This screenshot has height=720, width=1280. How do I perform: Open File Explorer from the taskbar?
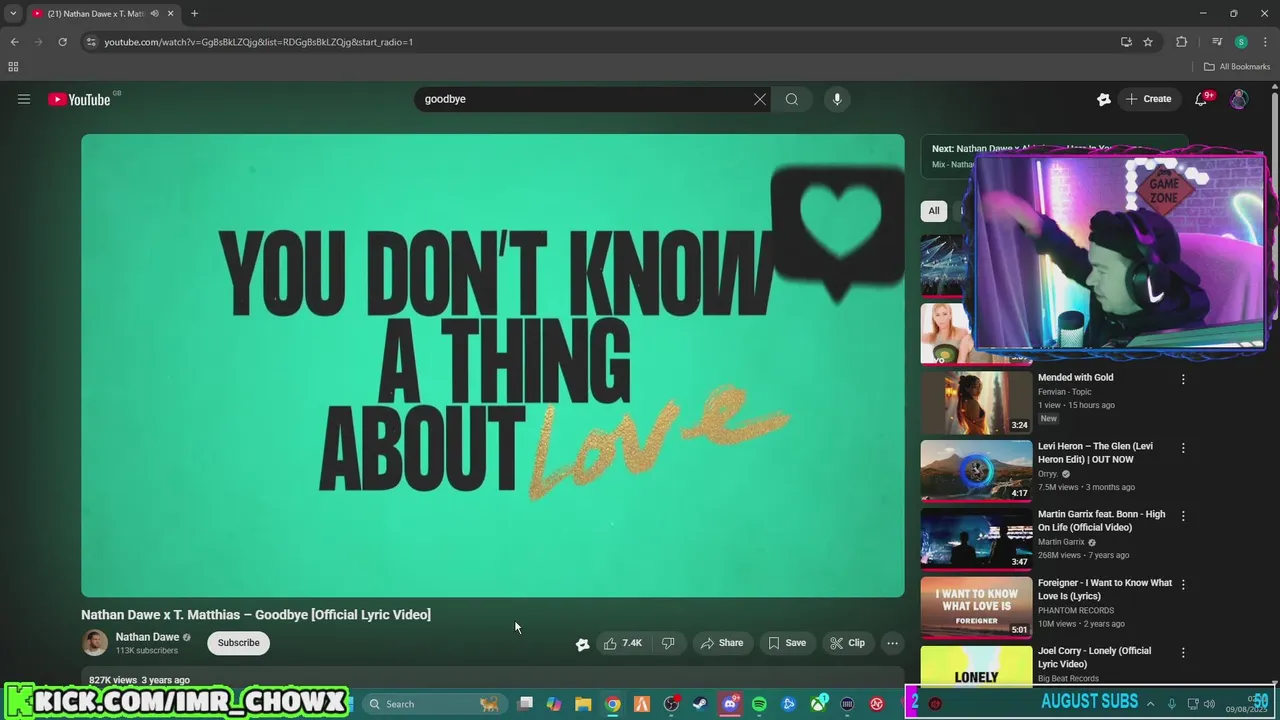[x=583, y=704]
